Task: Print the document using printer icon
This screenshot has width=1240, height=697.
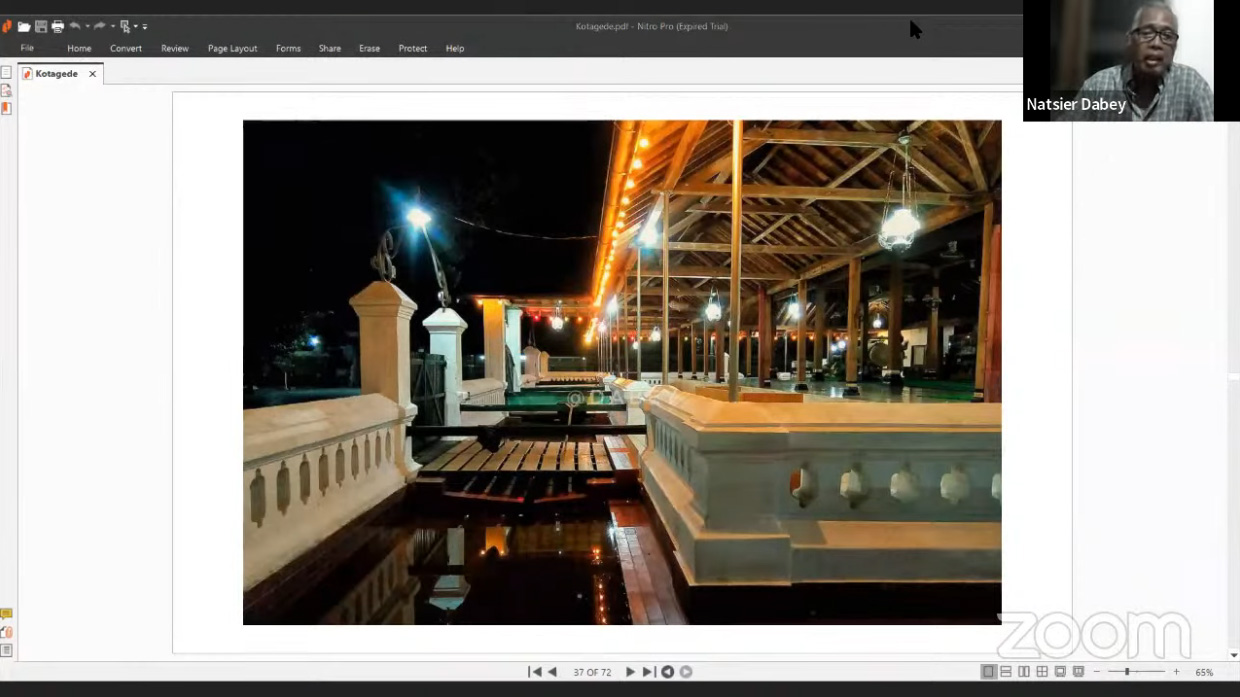Action: (58, 27)
